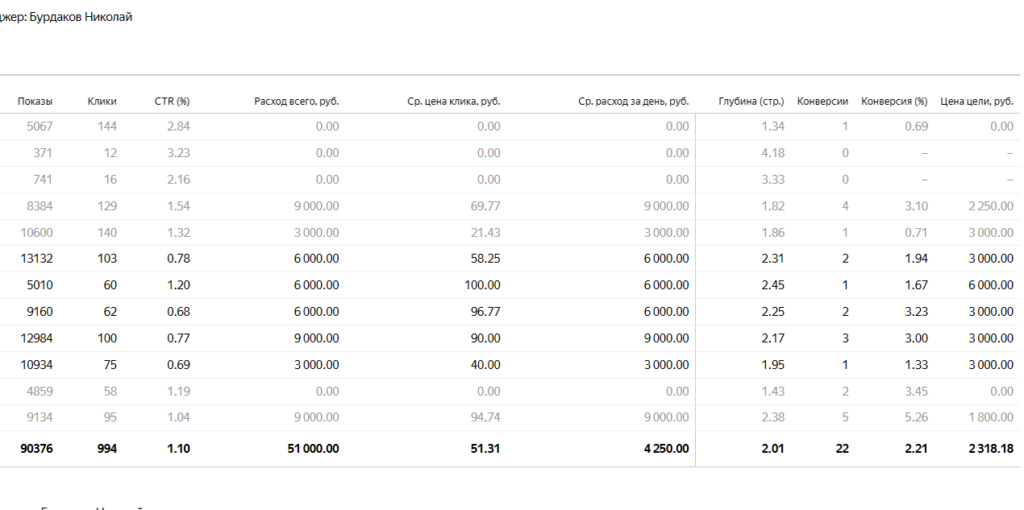Image resolution: width=1024 pixels, height=510 pixels.
Task: Click the manager name Бурдаков Николай
Action: (x=81, y=18)
